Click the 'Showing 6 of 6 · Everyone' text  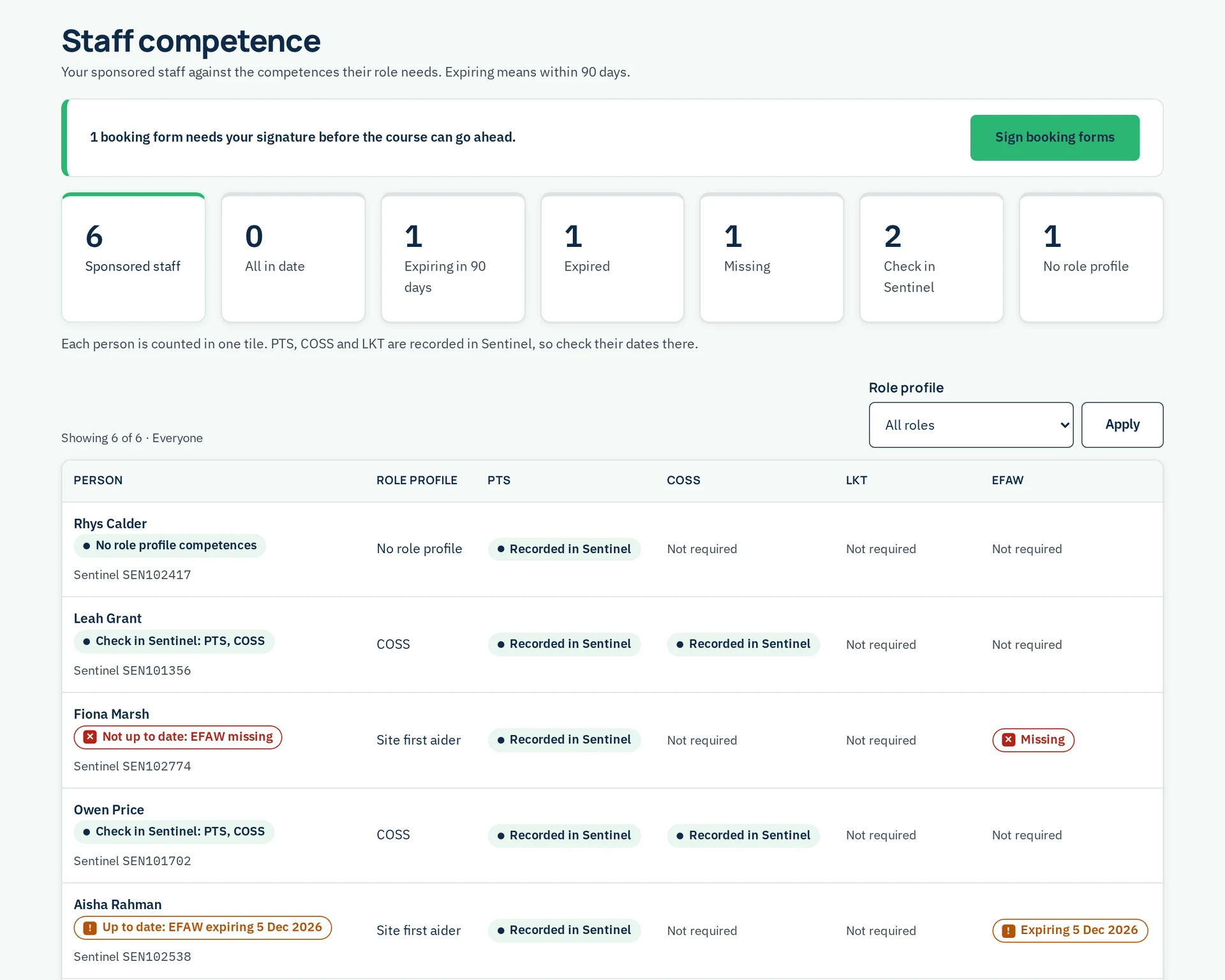click(132, 438)
